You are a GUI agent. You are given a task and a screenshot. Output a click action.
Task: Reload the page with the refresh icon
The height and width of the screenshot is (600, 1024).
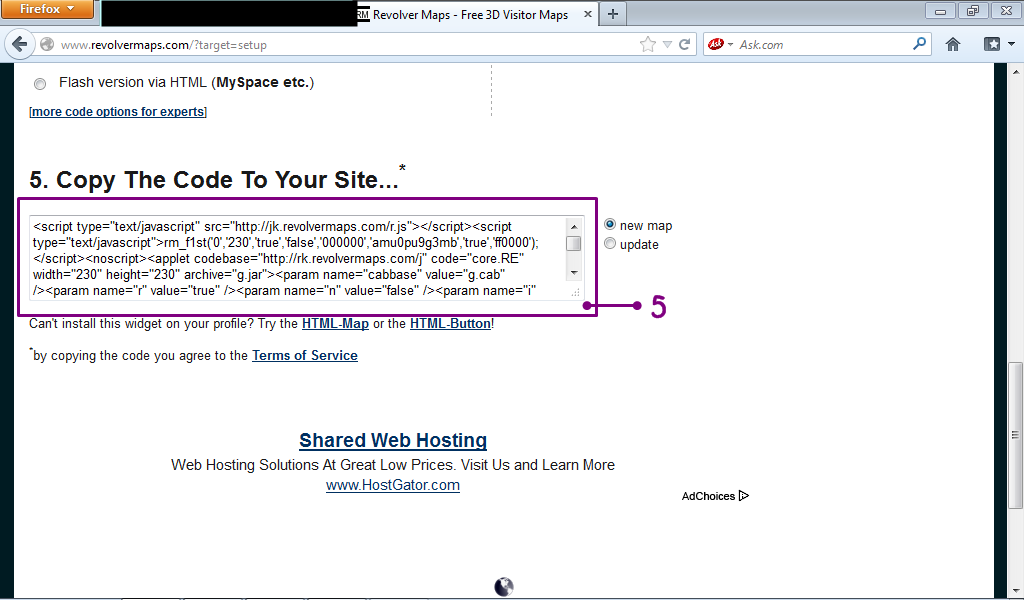click(684, 44)
